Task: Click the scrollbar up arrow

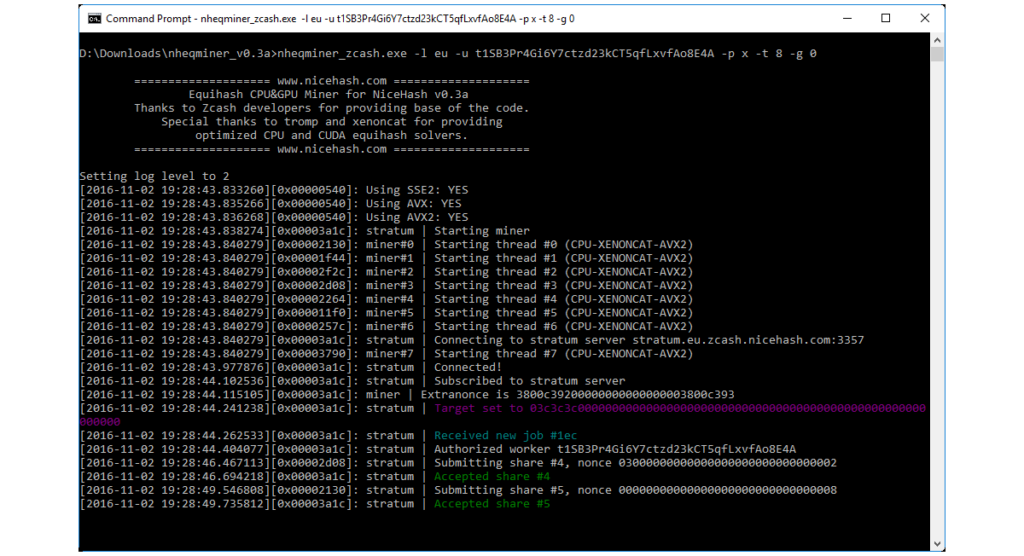Action: click(x=937, y=40)
